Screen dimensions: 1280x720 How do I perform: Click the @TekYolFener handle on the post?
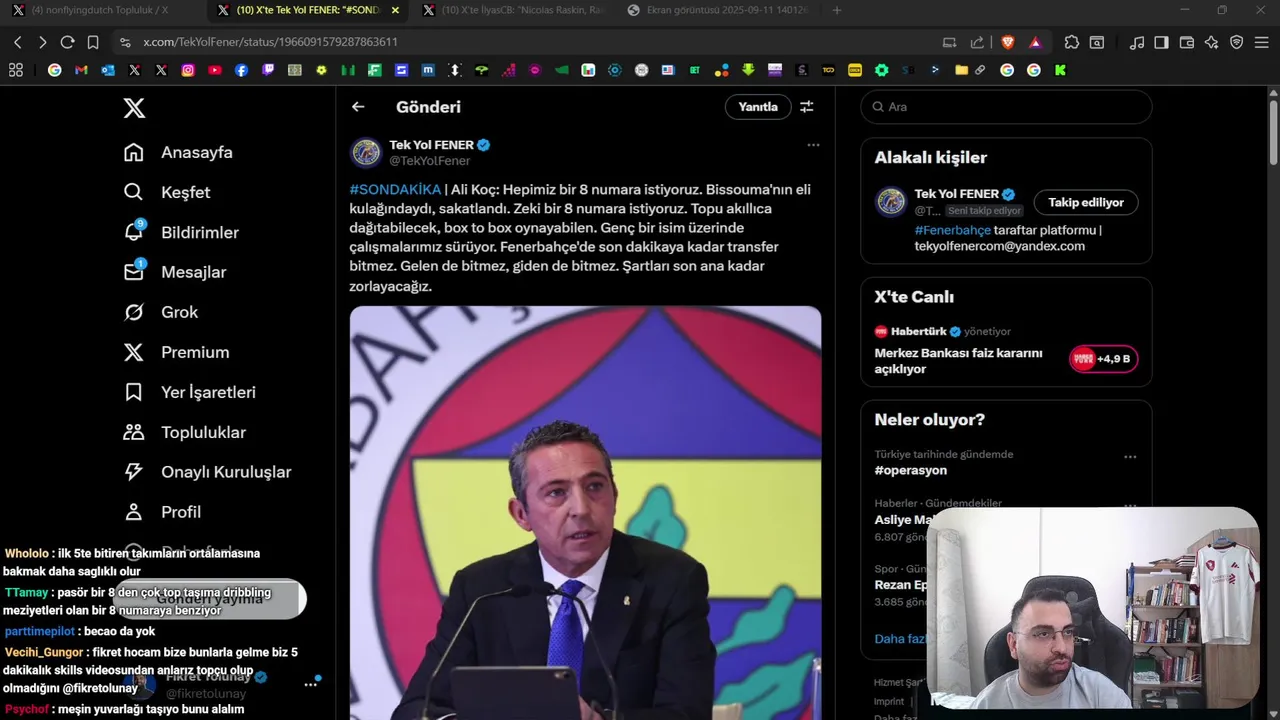429,161
